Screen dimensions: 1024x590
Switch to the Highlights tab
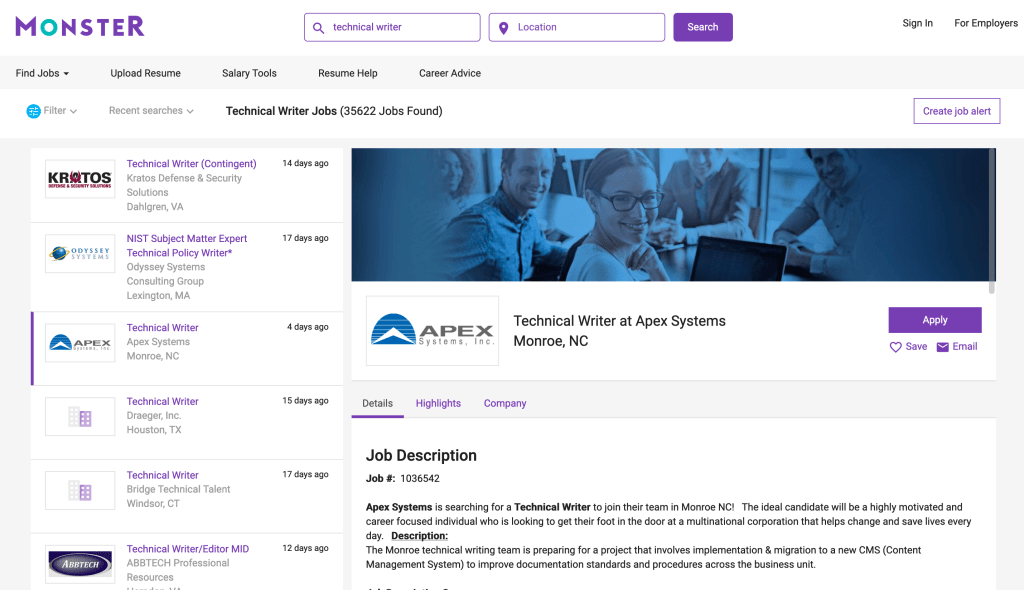click(x=438, y=403)
